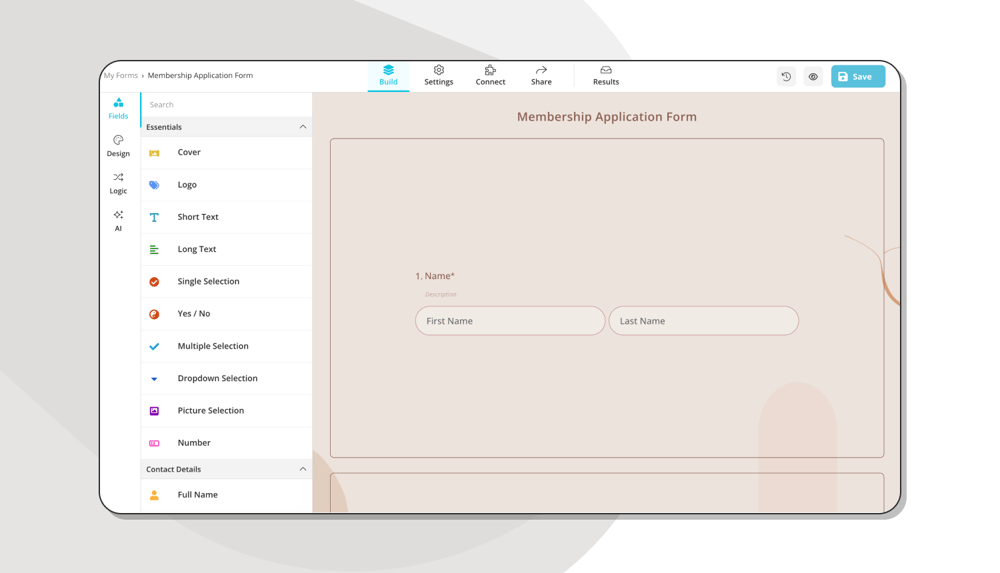Viewport: 1000px width, 573px height.
Task: Add a Picture Selection field
Action: [210, 411]
